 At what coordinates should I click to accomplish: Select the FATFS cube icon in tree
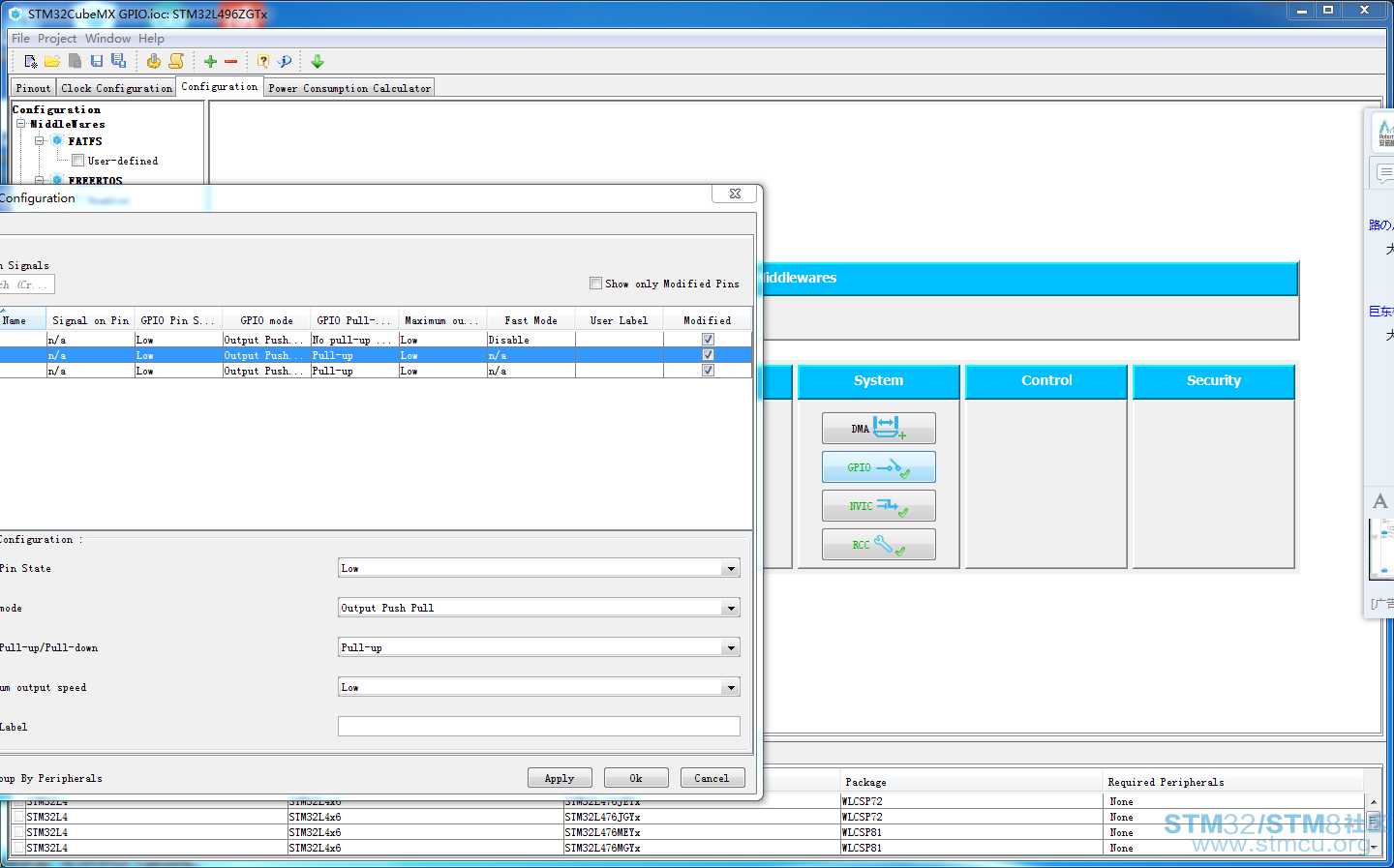pyautogui.click(x=57, y=141)
